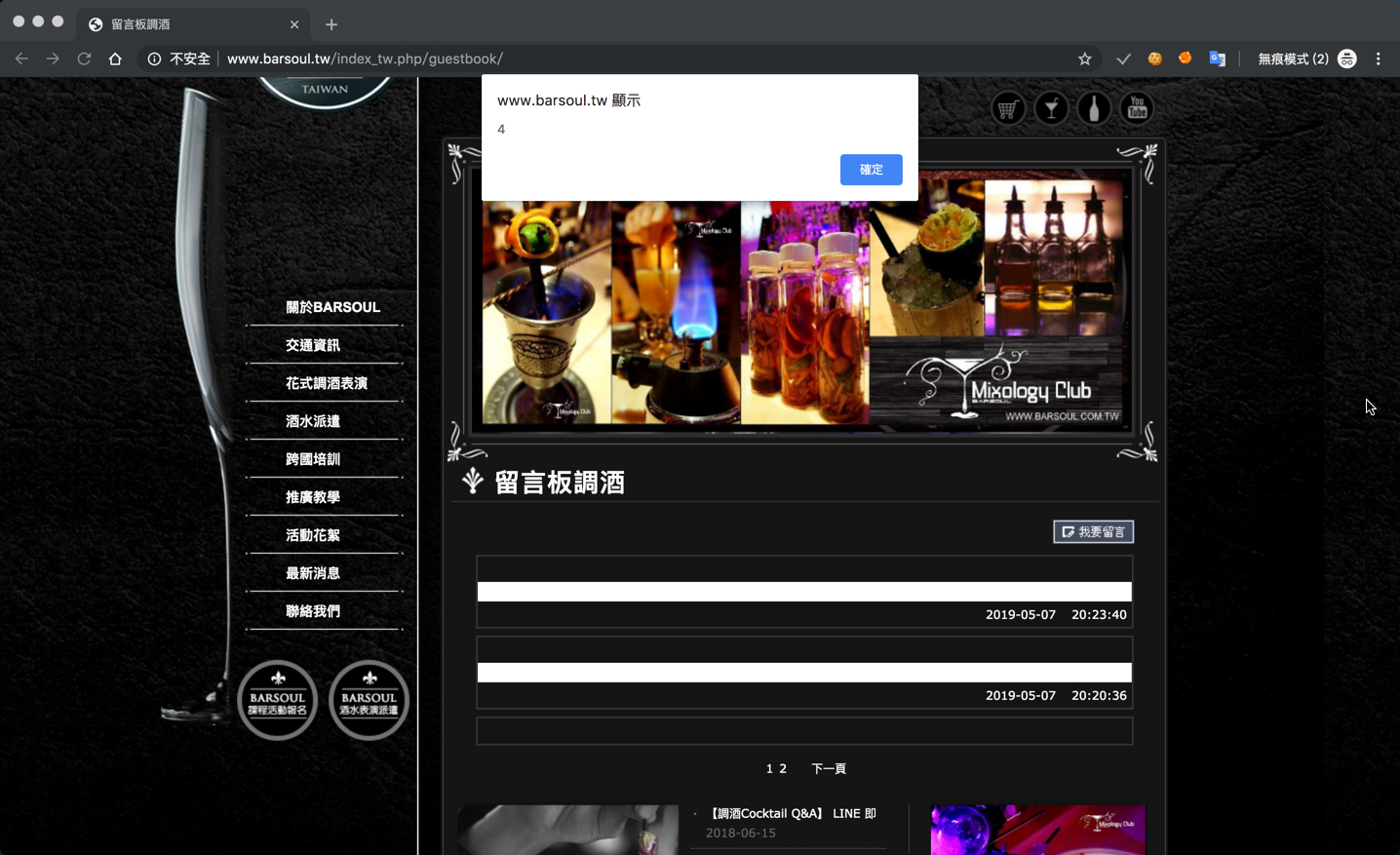Click the news date 2018-06-15

tap(741, 833)
